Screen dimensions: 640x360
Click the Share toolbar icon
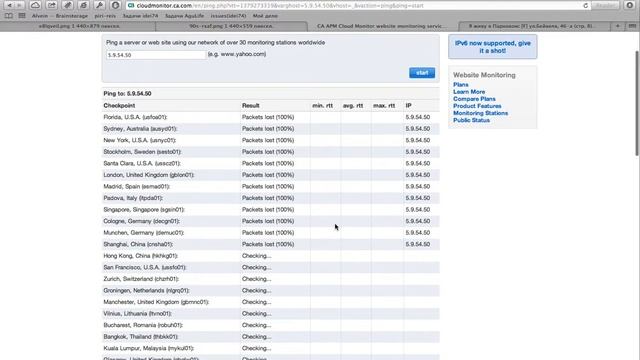[51, 5]
